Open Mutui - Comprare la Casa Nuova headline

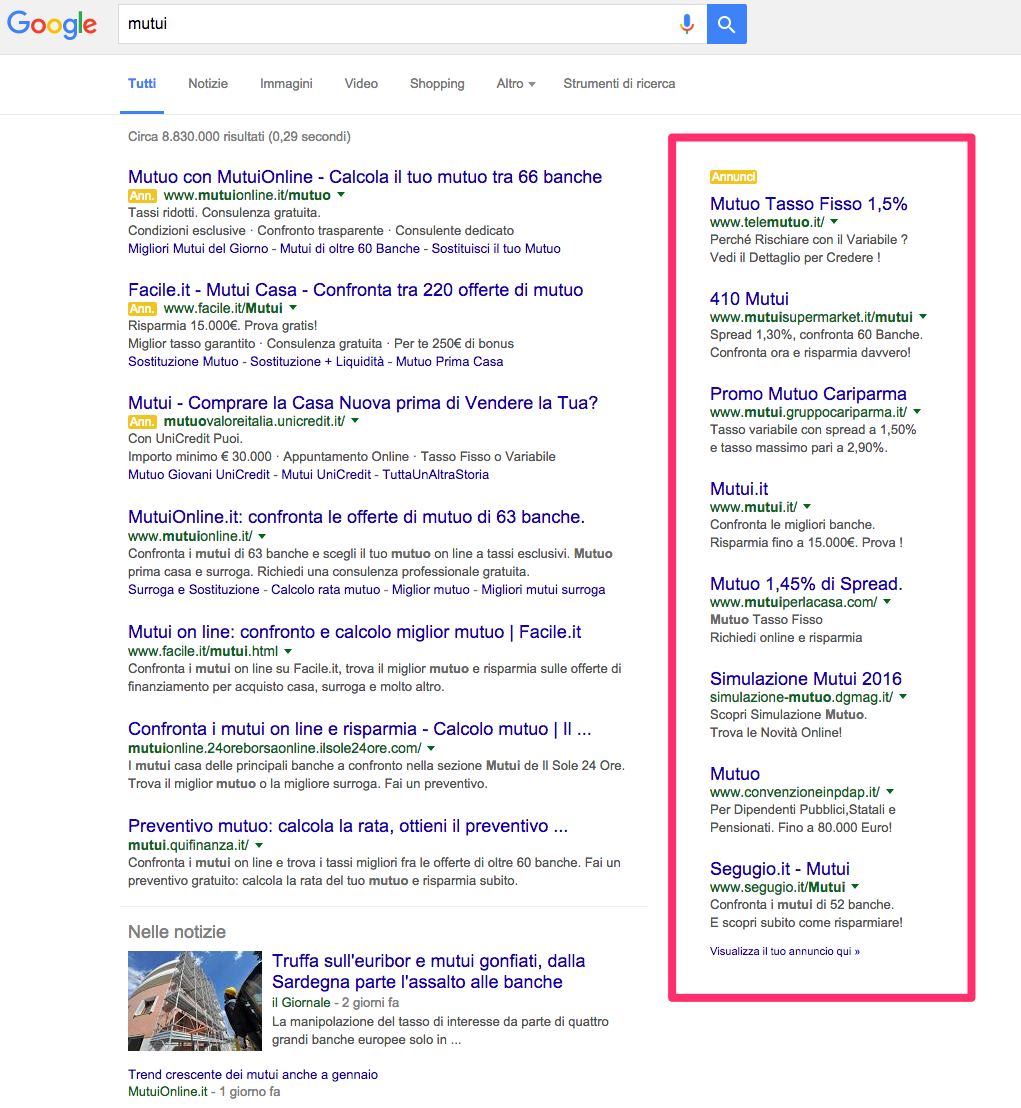(x=362, y=403)
